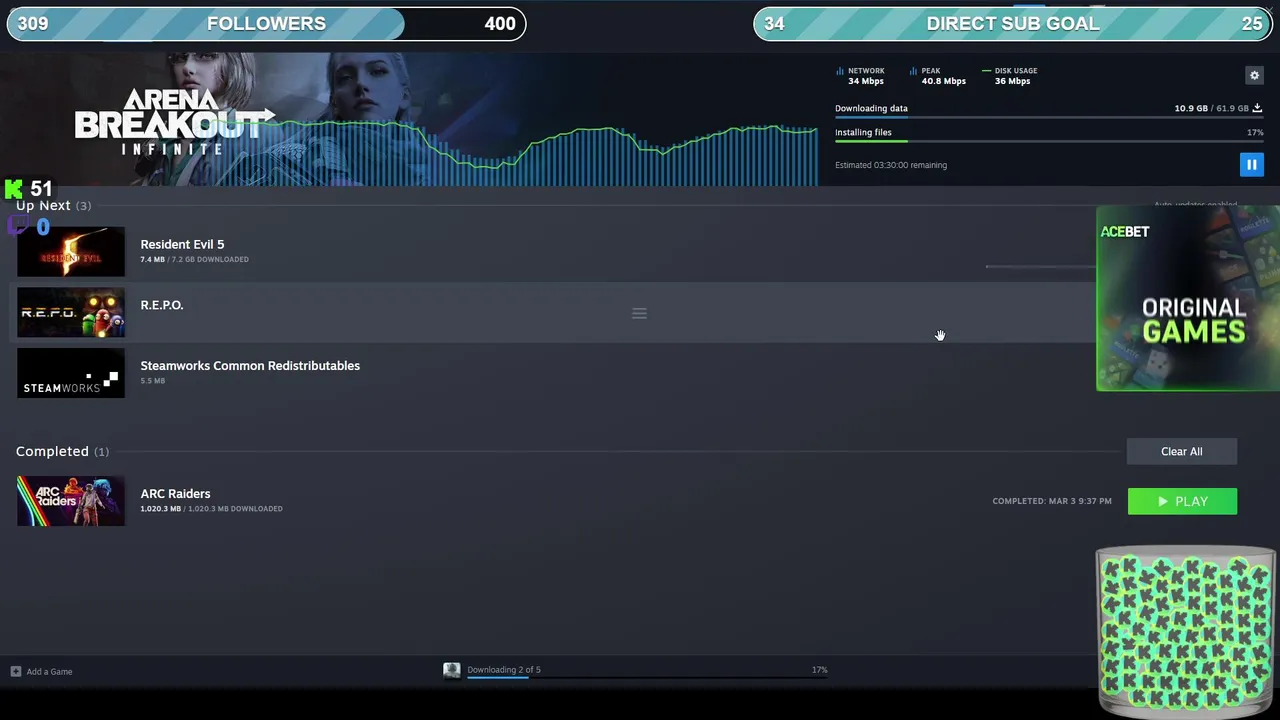Click the Installing files progress bar
1280x720 pixels.
(1049, 142)
